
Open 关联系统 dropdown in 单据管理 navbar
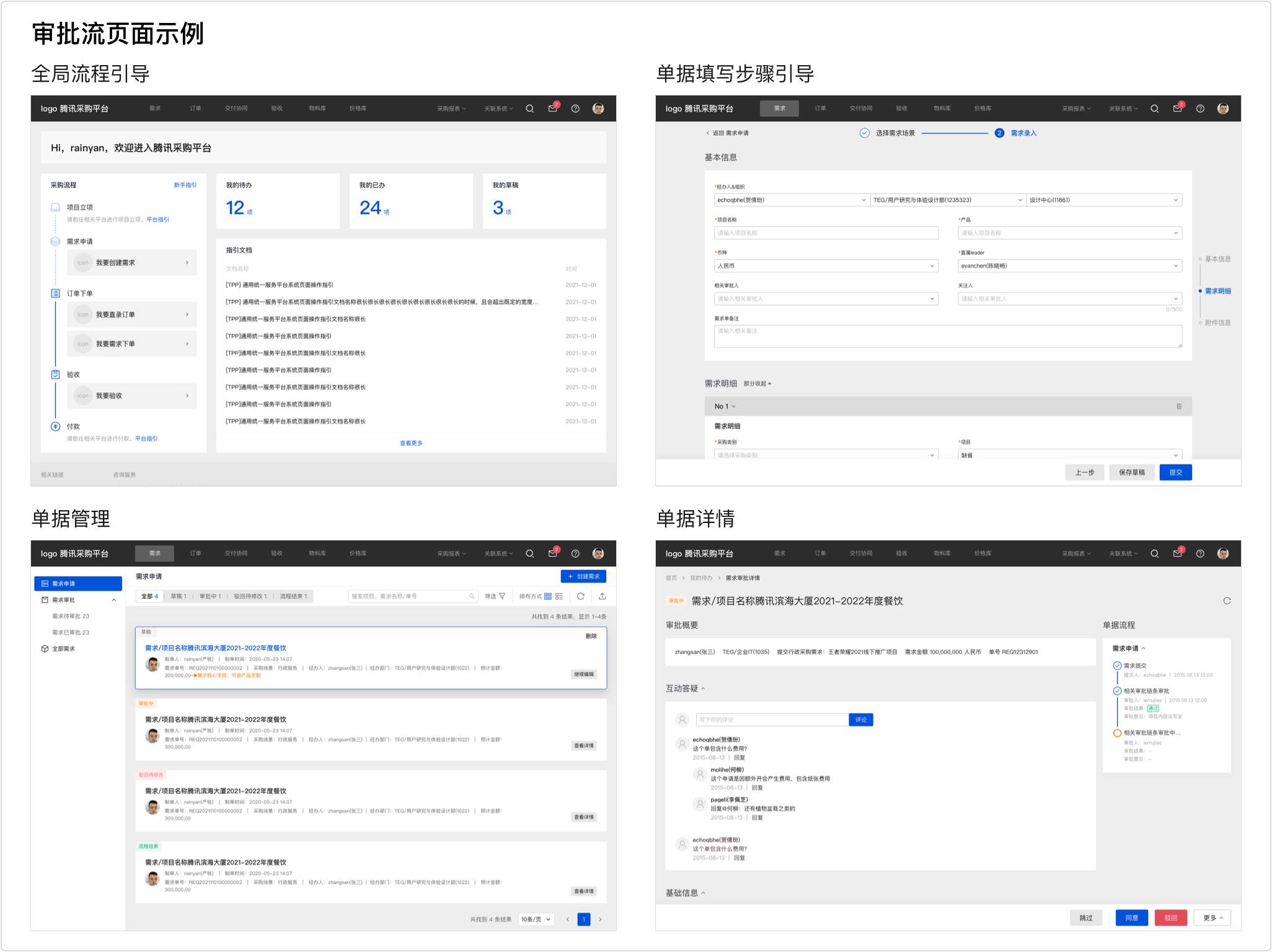click(x=498, y=553)
